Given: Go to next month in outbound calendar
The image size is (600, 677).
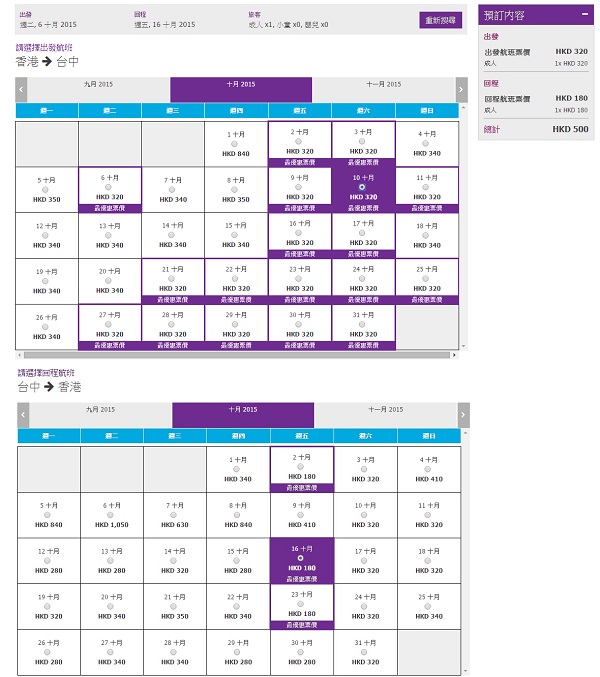Looking at the screenshot, I should pyautogui.click(x=464, y=90).
